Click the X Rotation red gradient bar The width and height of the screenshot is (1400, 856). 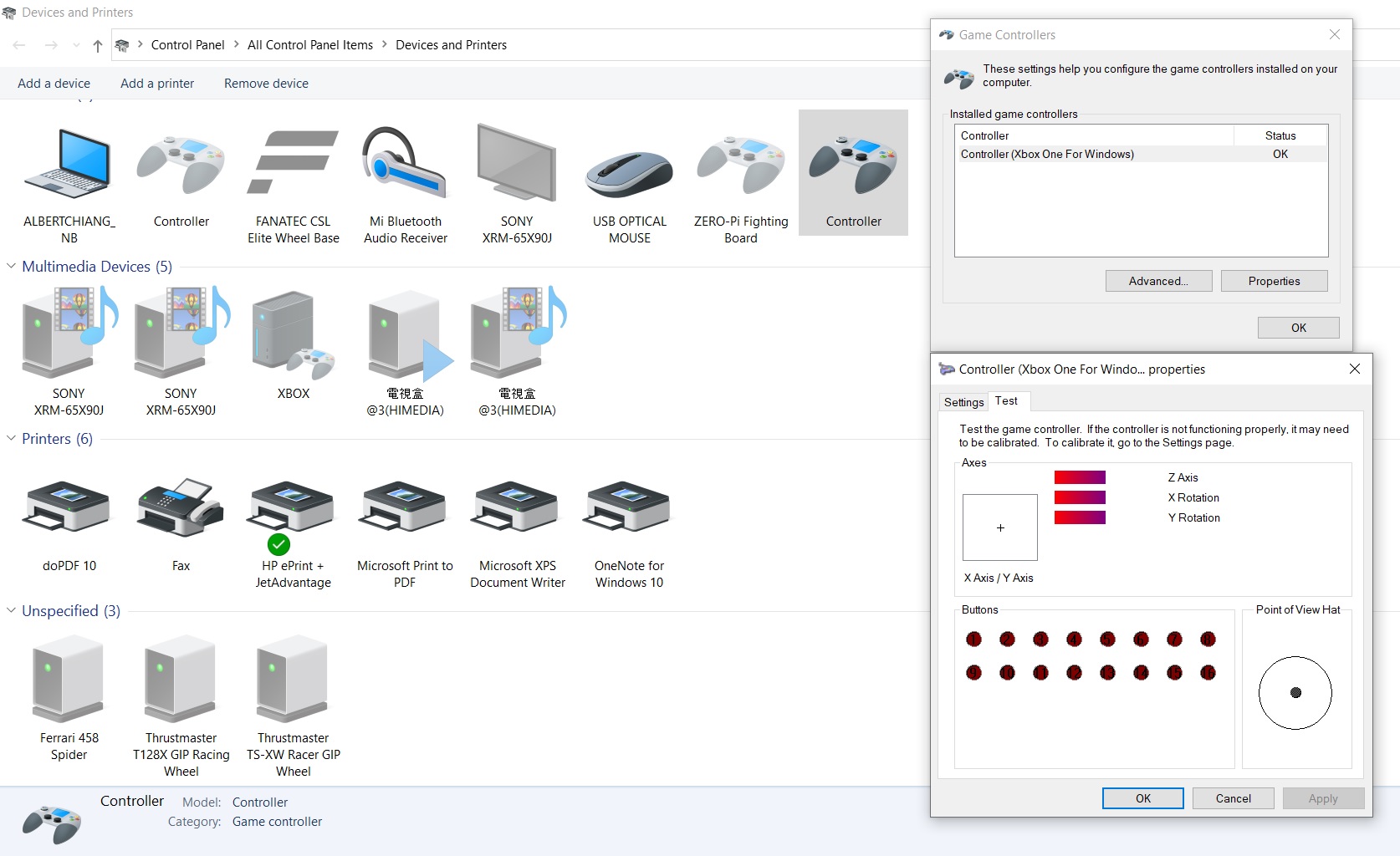tap(1080, 497)
